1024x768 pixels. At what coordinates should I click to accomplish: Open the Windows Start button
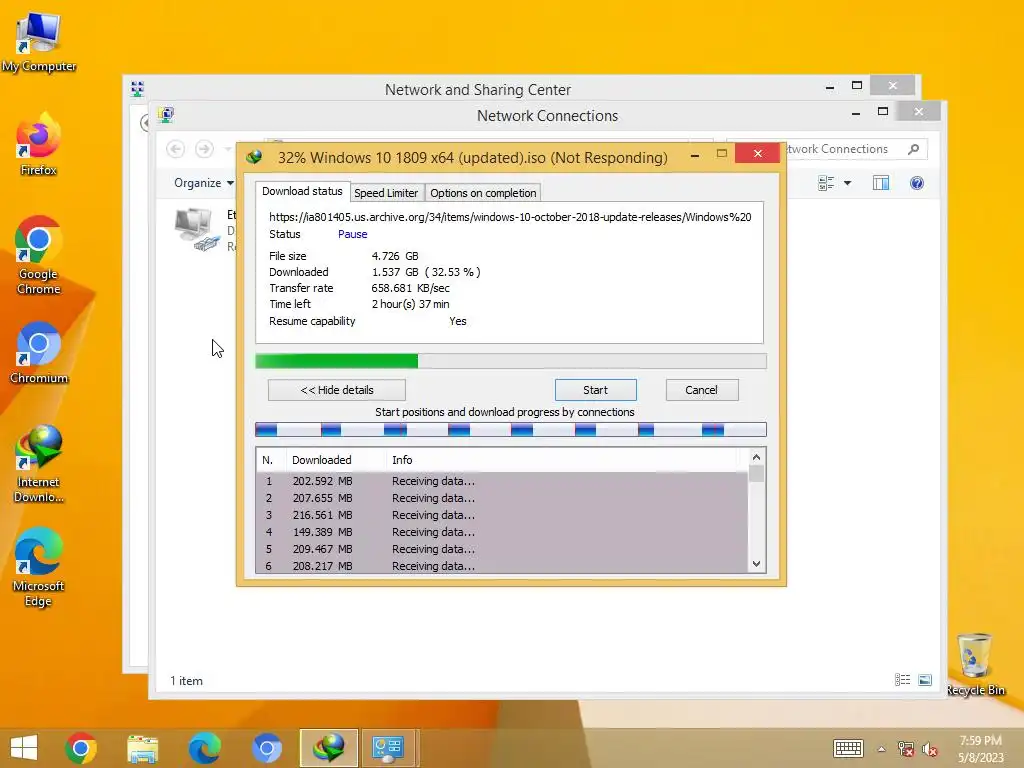click(x=24, y=748)
